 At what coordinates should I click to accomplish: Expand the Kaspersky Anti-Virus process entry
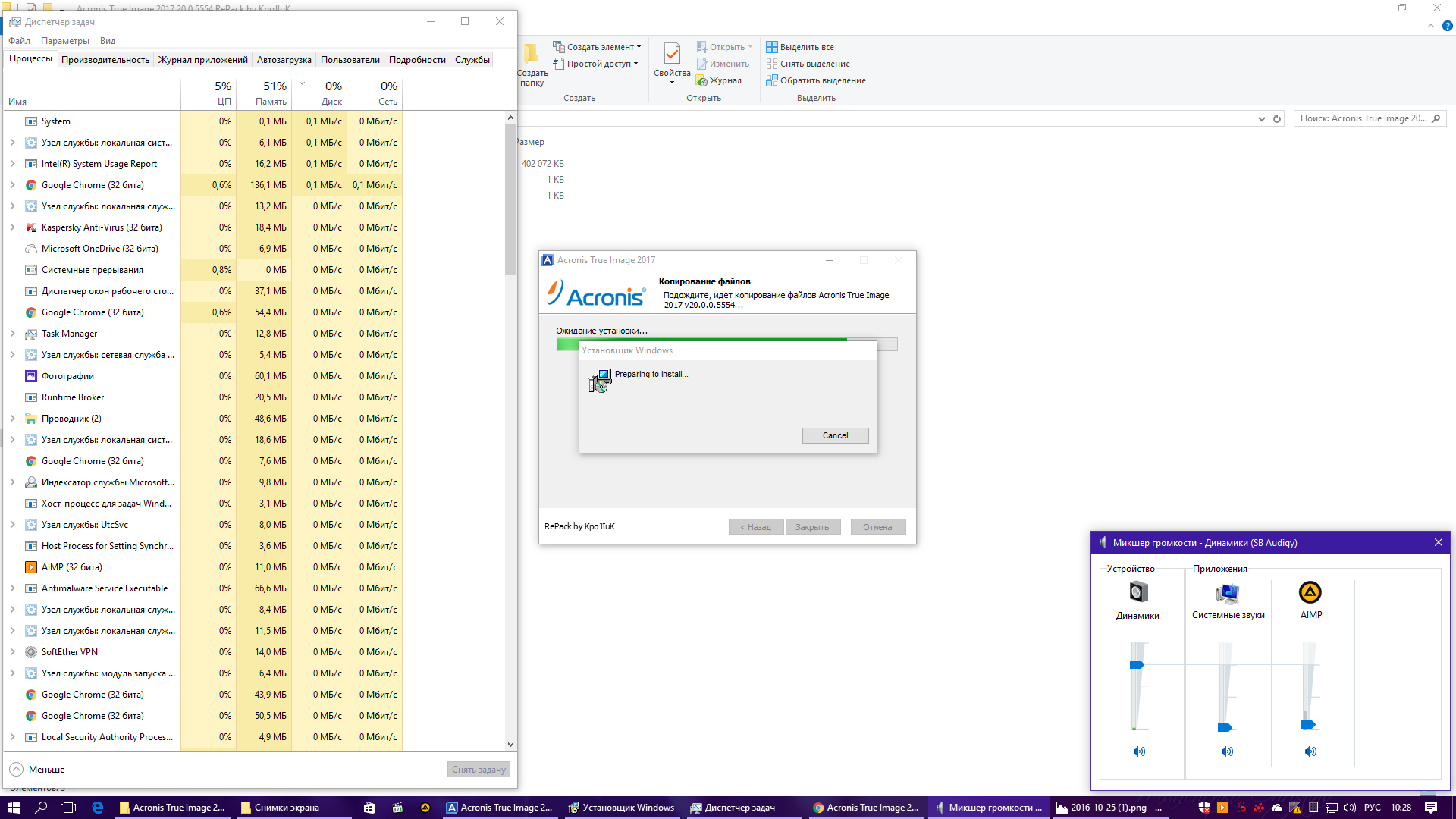(13, 227)
